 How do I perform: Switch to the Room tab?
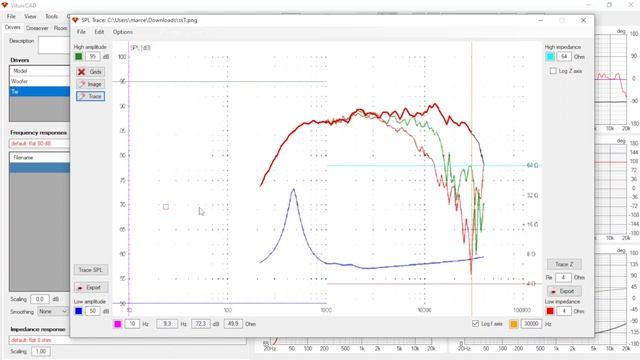click(60, 28)
